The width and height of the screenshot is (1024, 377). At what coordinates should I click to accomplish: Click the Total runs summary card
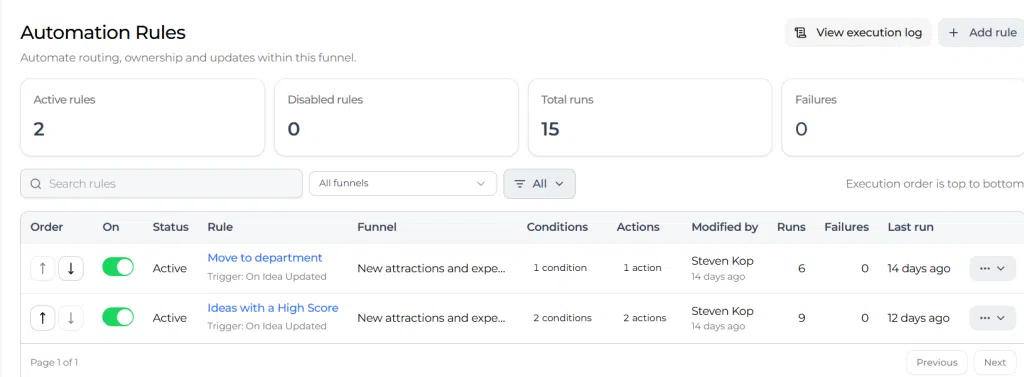click(650, 118)
